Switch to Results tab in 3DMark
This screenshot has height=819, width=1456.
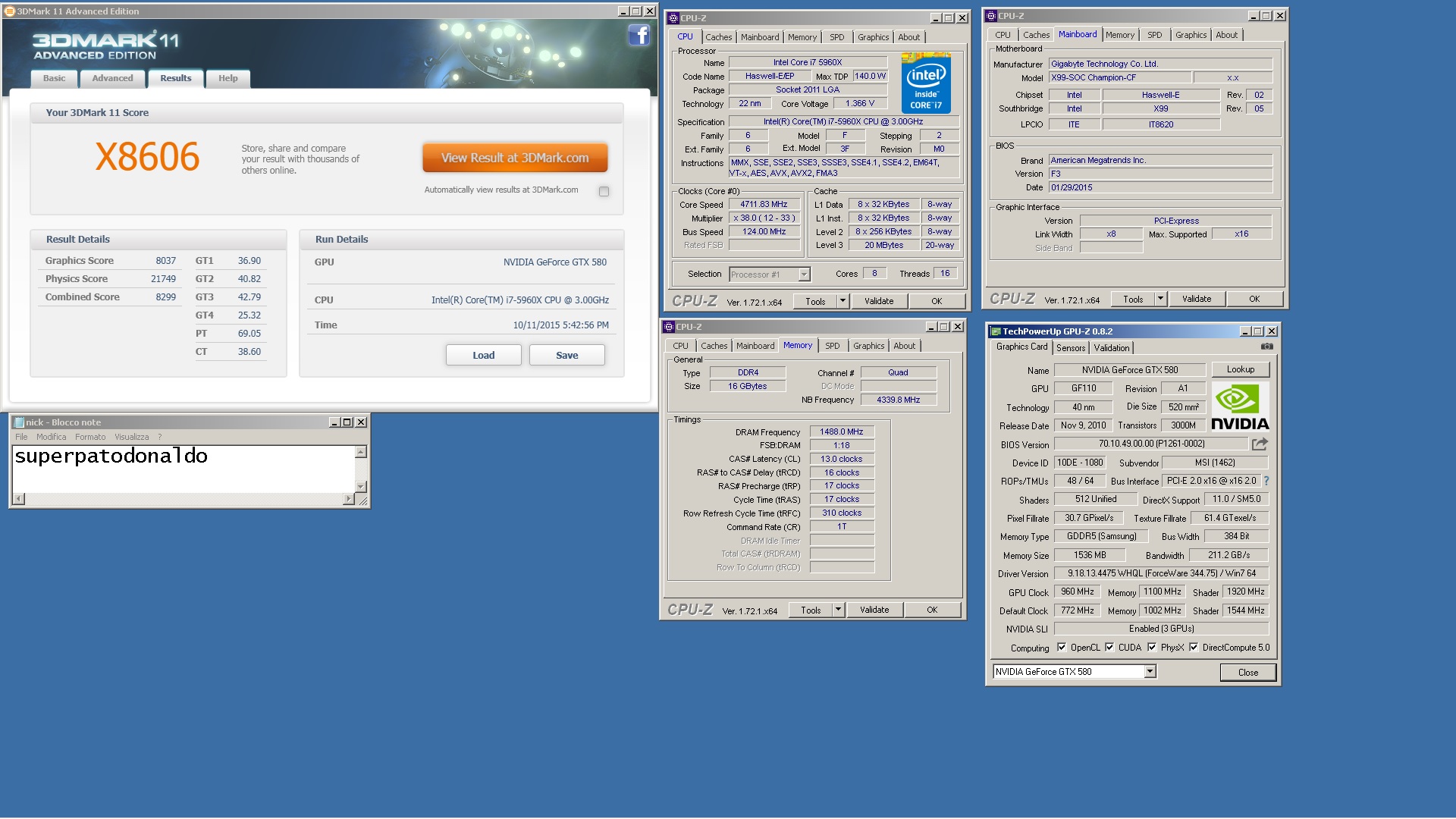[175, 78]
